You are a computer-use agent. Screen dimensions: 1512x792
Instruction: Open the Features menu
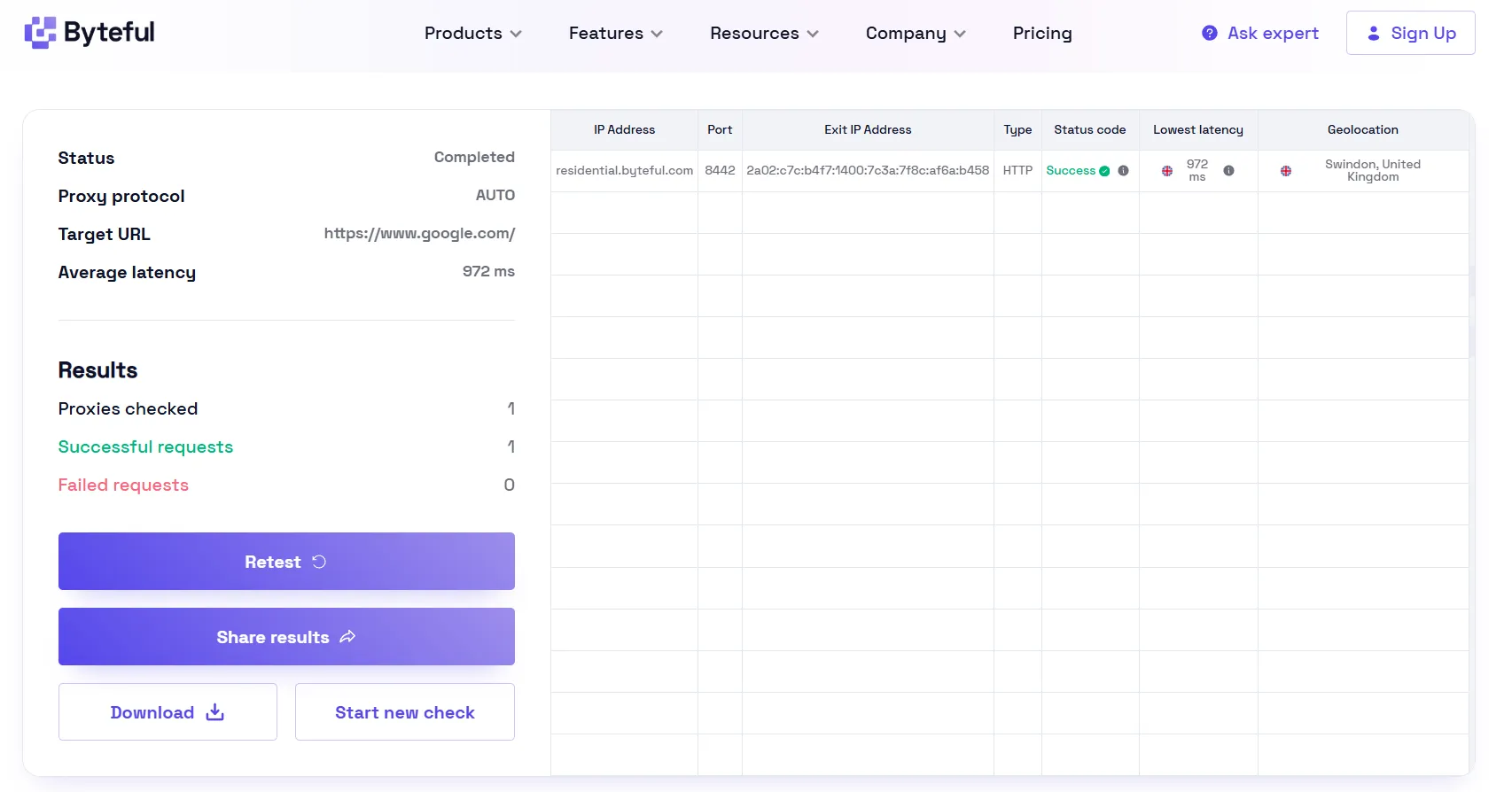tap(615, 33)
